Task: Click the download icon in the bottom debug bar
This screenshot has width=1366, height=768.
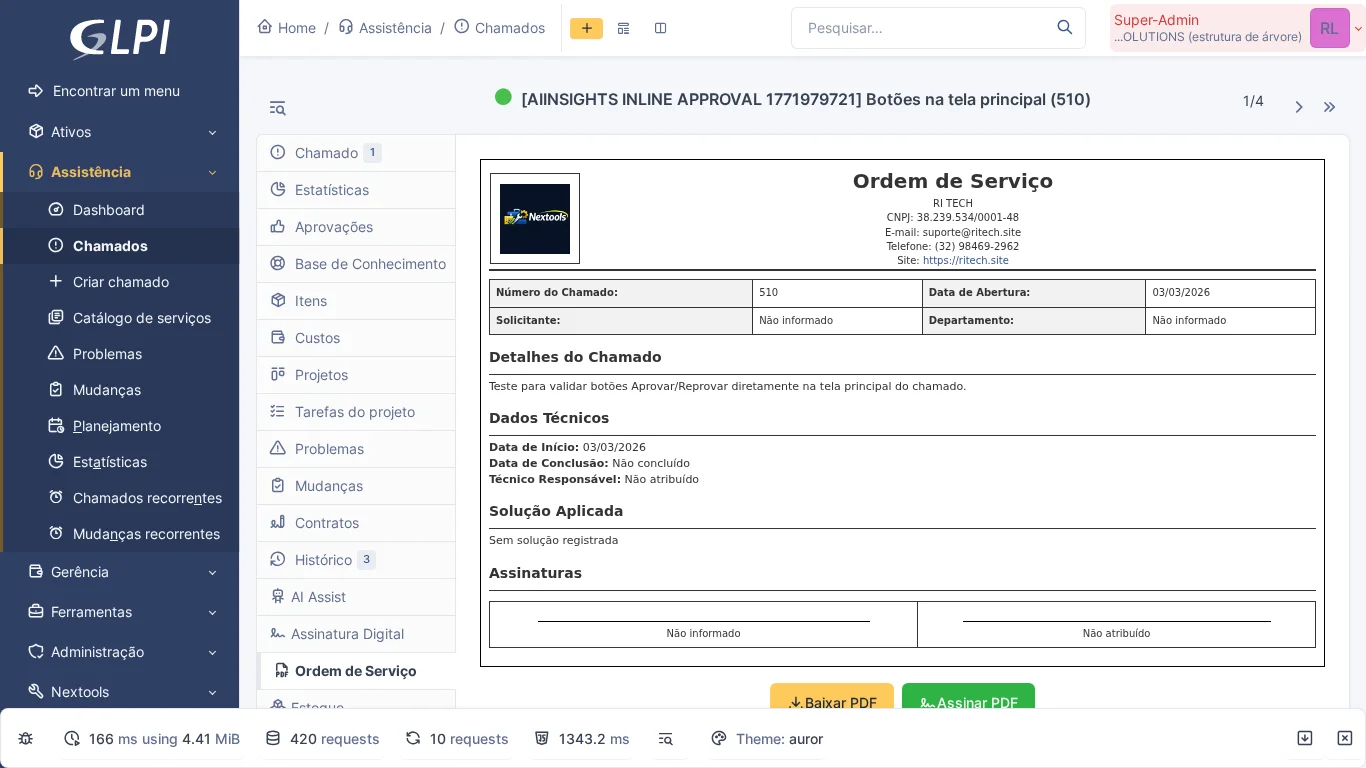Action: point(1305,738)
